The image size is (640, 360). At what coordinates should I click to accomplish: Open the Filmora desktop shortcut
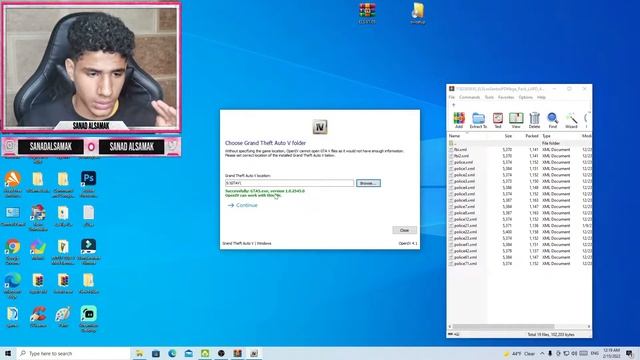pos(89,252)
